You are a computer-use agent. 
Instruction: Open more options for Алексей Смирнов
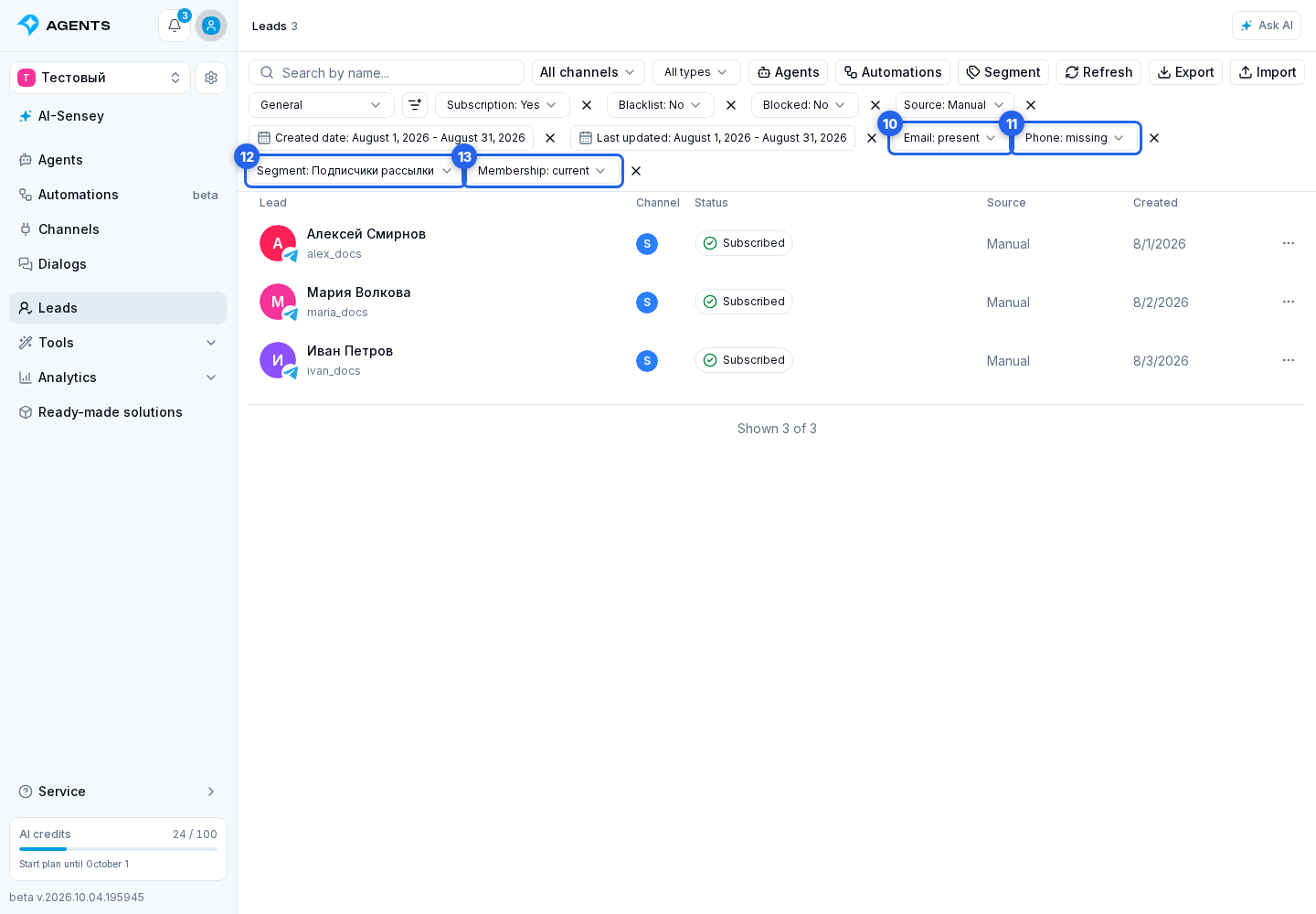point(1289,243)
